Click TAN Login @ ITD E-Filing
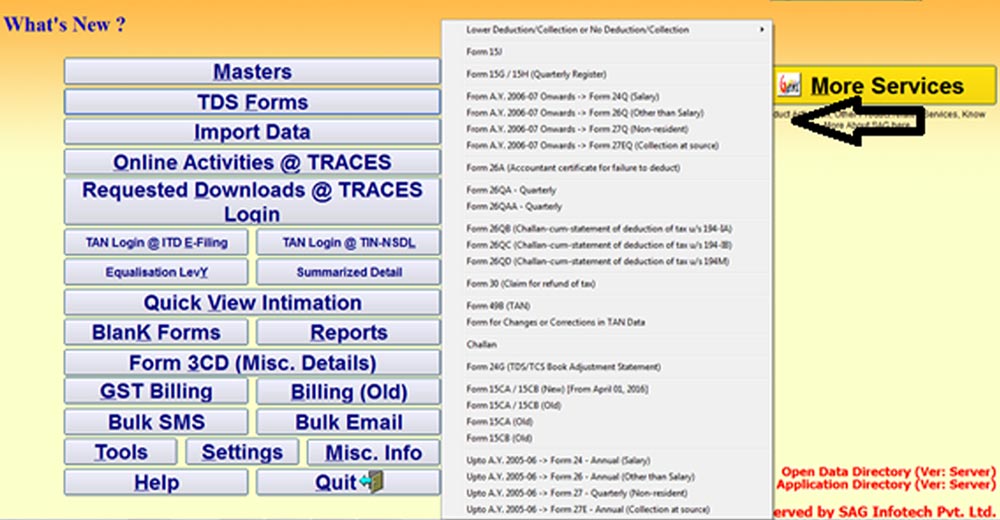Image resolution: width=1000 pixels, height=520 pixels. 157,242
